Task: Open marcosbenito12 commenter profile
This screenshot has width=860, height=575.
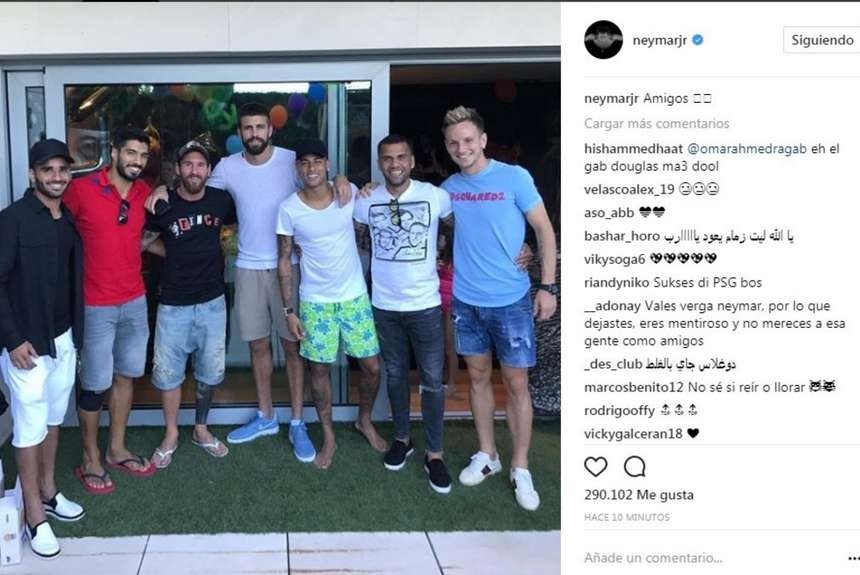Action: (633, 387)
